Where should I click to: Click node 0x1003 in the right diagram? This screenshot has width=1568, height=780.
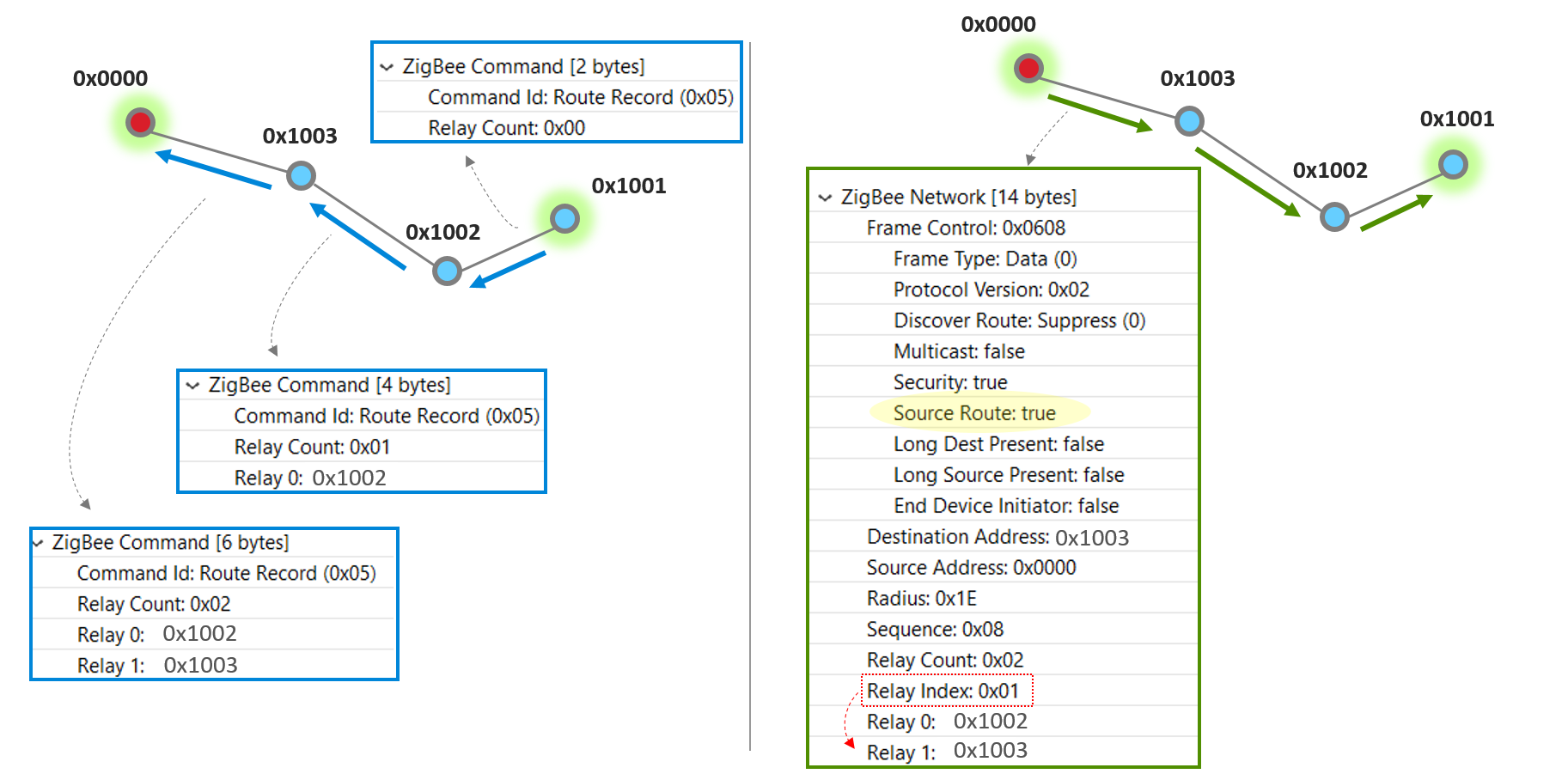1189,122
